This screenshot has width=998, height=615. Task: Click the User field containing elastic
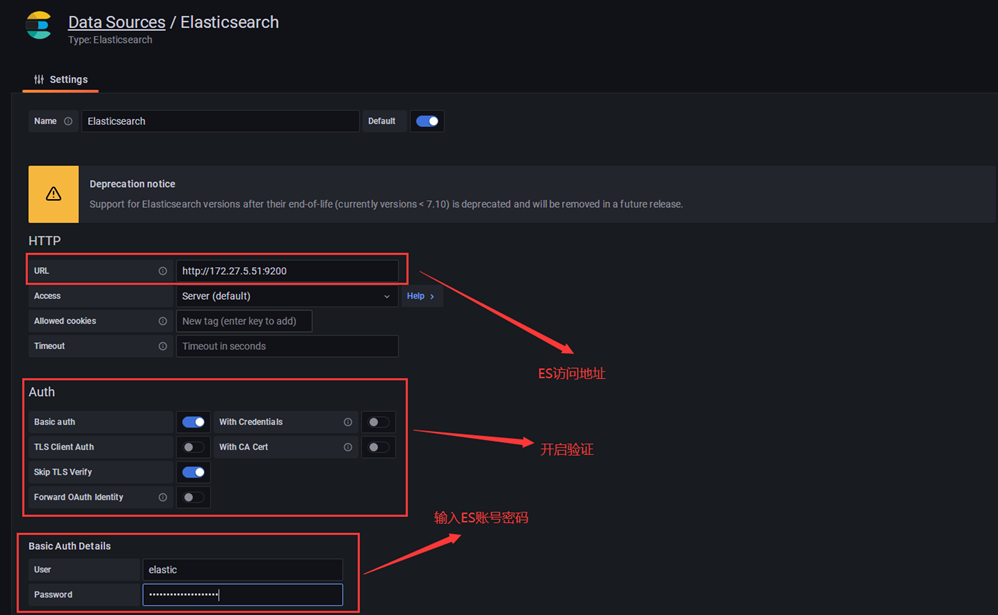point(243,570)
